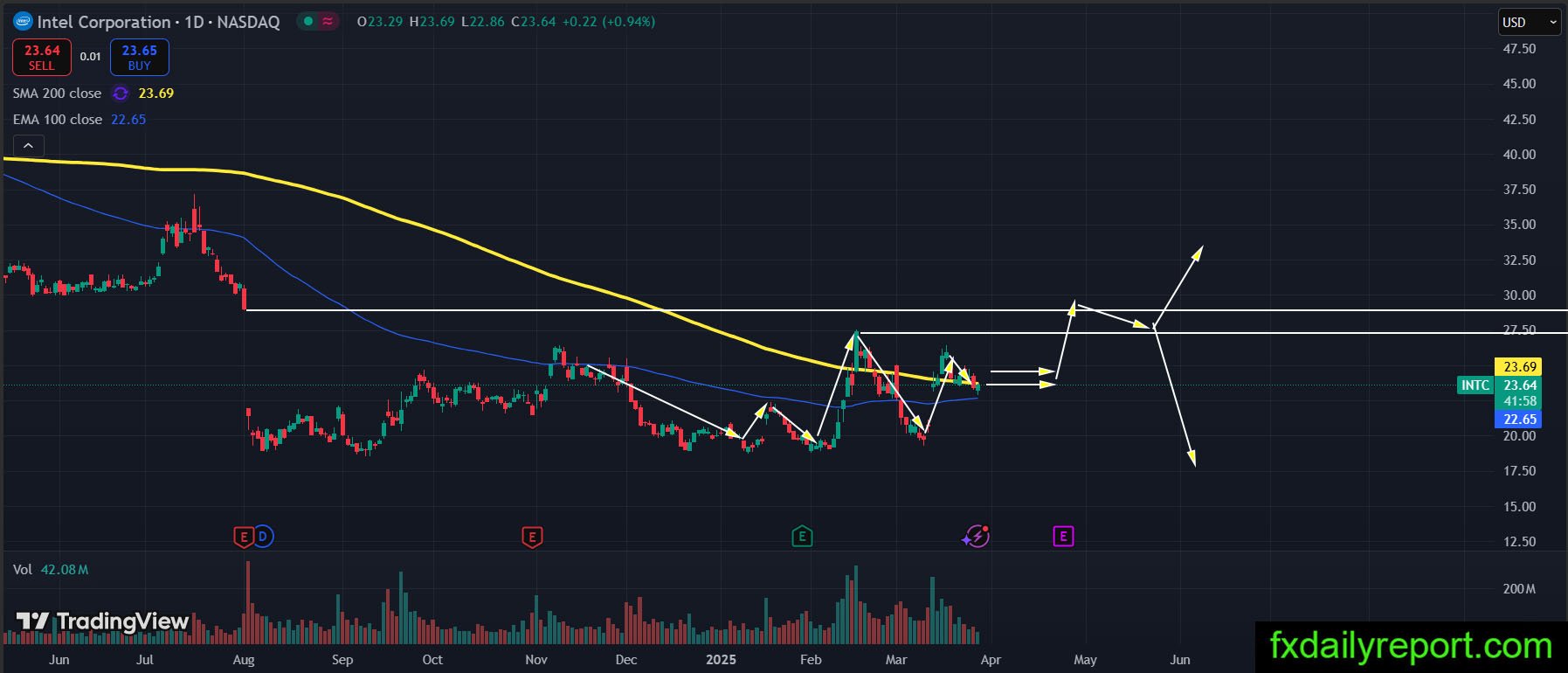This screenshot has height=673, width=1568.
Task: Click the 23.65 BUY button
Action: tap(140, 58)
